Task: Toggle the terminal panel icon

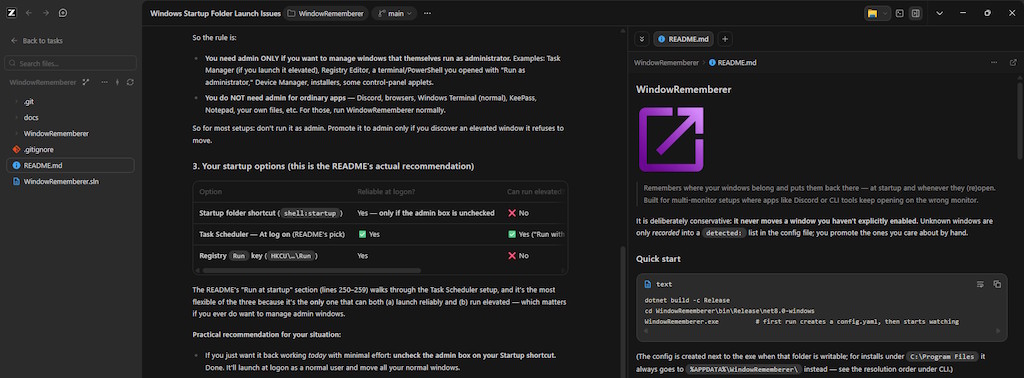Action: 899,13
